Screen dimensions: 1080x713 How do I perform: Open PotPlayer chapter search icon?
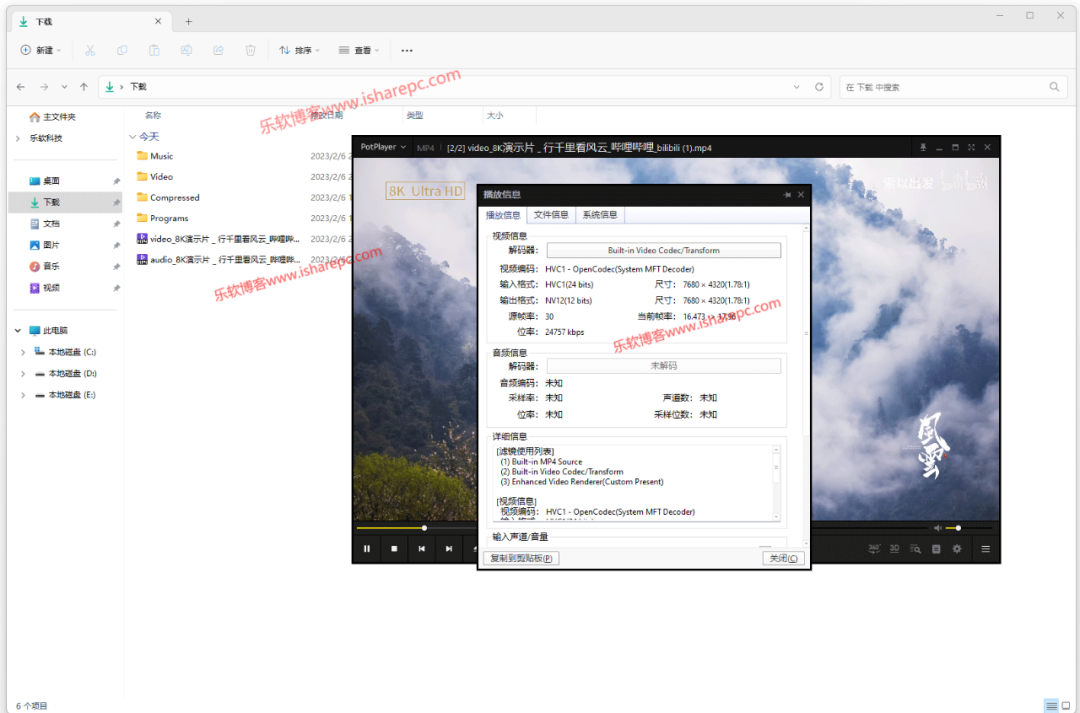(915, 549)
